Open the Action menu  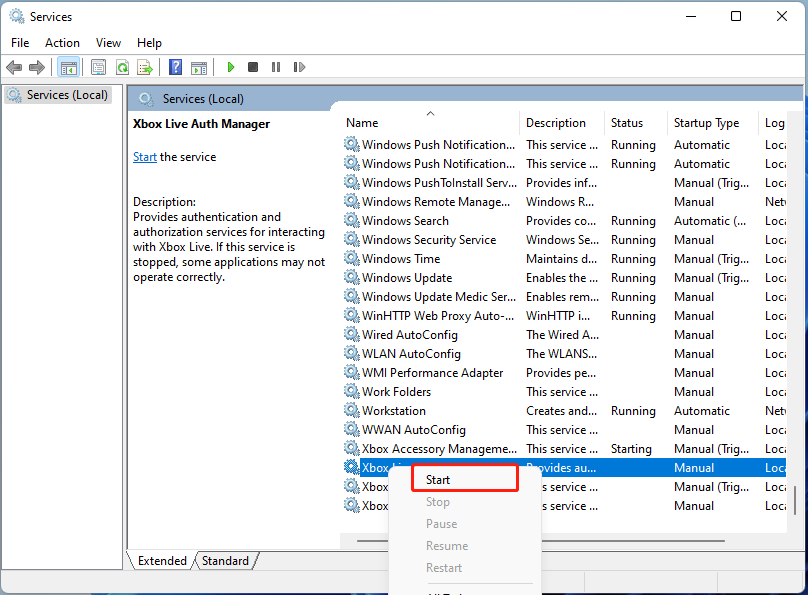pyautogui.click(x=62, y=42)
